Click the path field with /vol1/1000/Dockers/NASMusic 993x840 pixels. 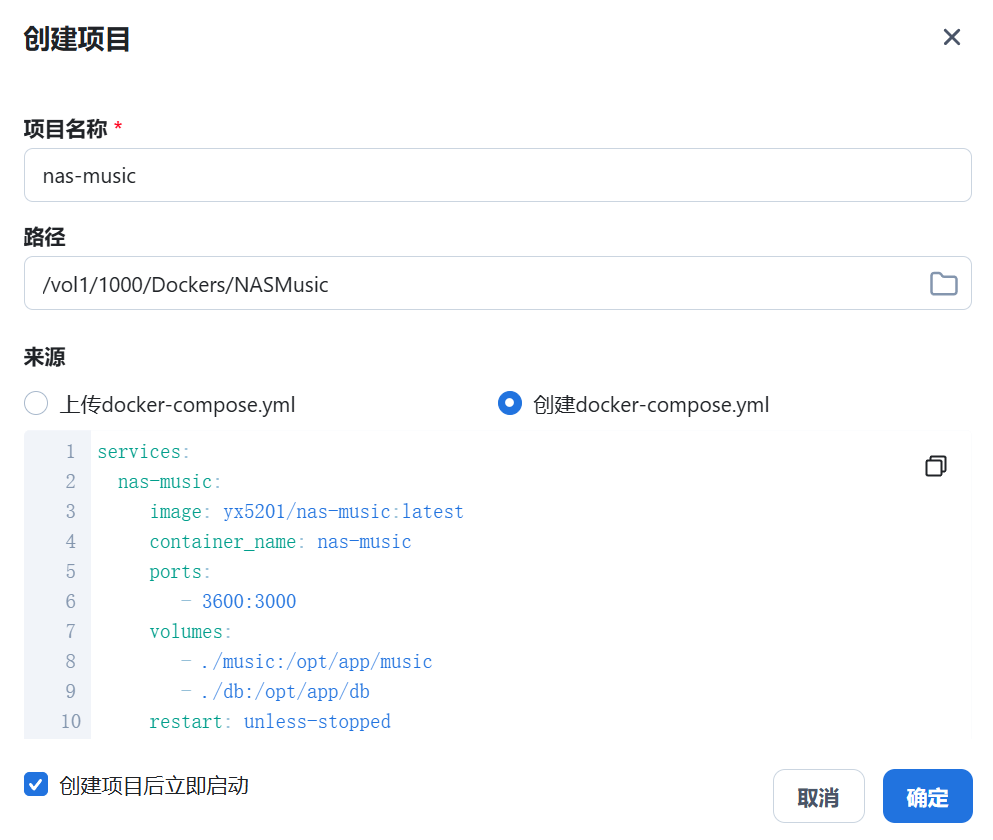coord(497,283)
